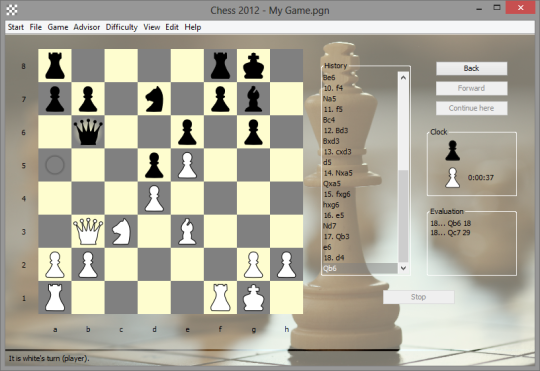Open the Help menu
This screenshot has height=371, width=540.
193,27
